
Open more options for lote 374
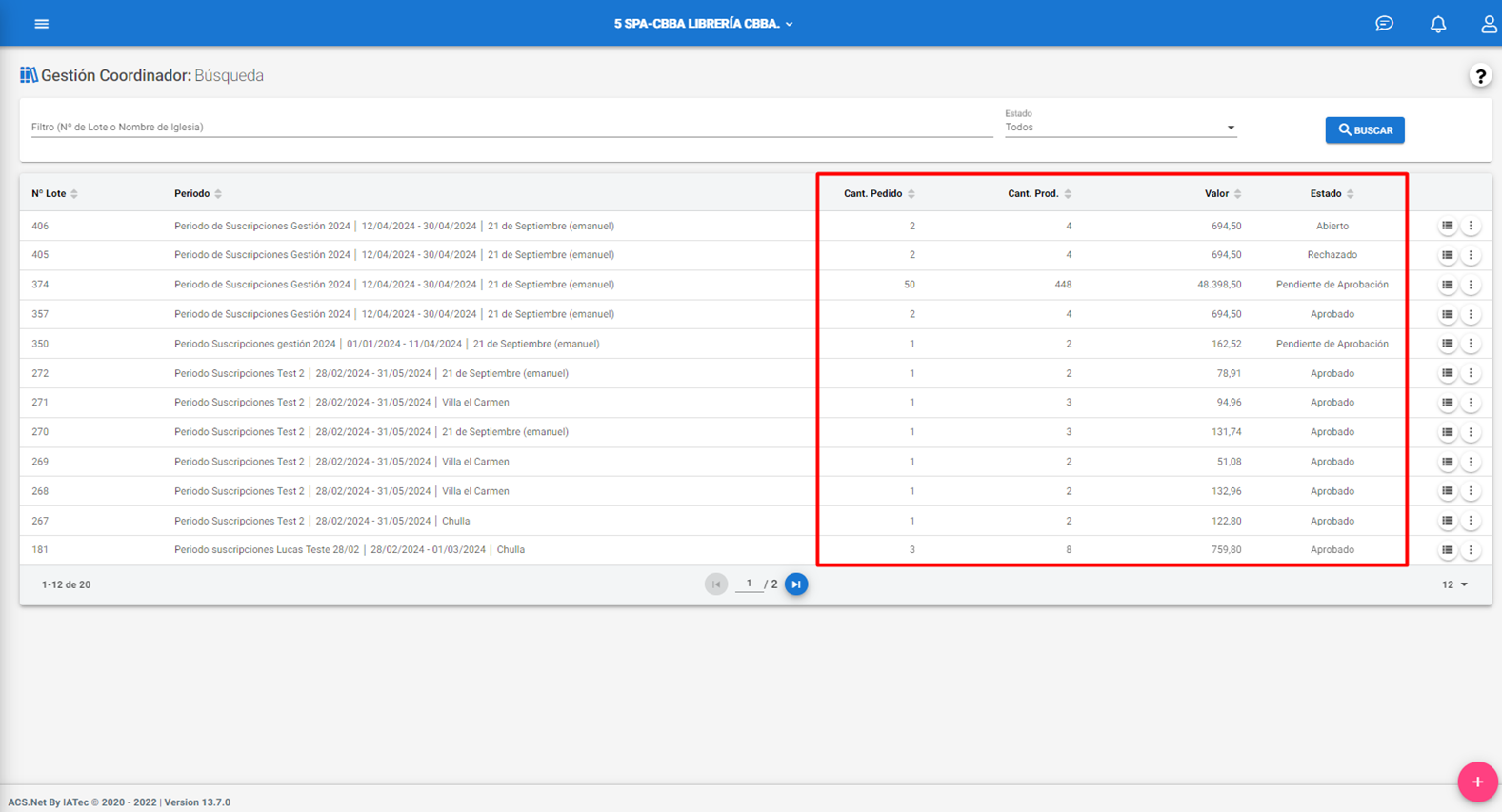click(1471, 285)
